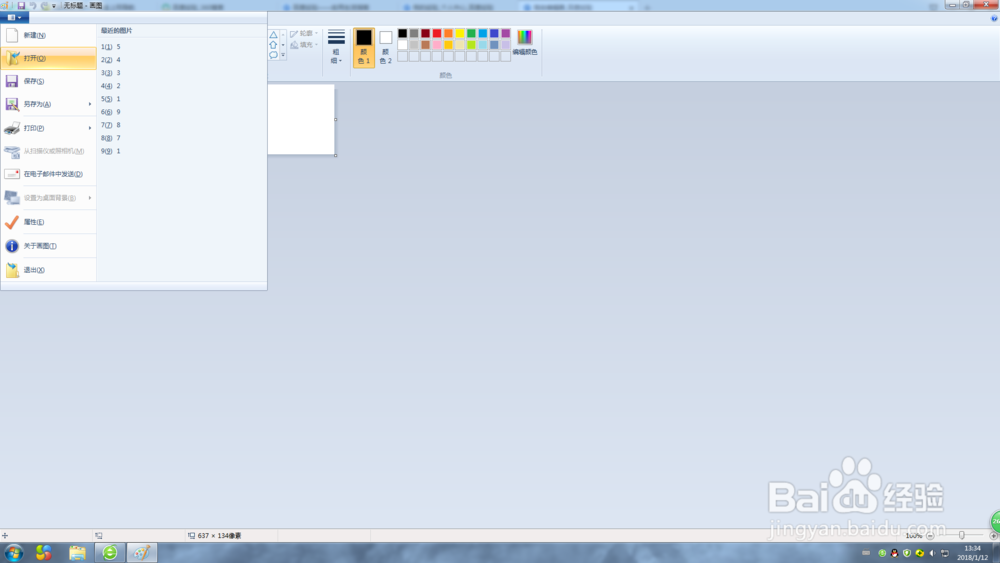Open recent picture entry "8(8) 7"
The height and width of the screenshot is (563, 1000).
pos(182,138)
